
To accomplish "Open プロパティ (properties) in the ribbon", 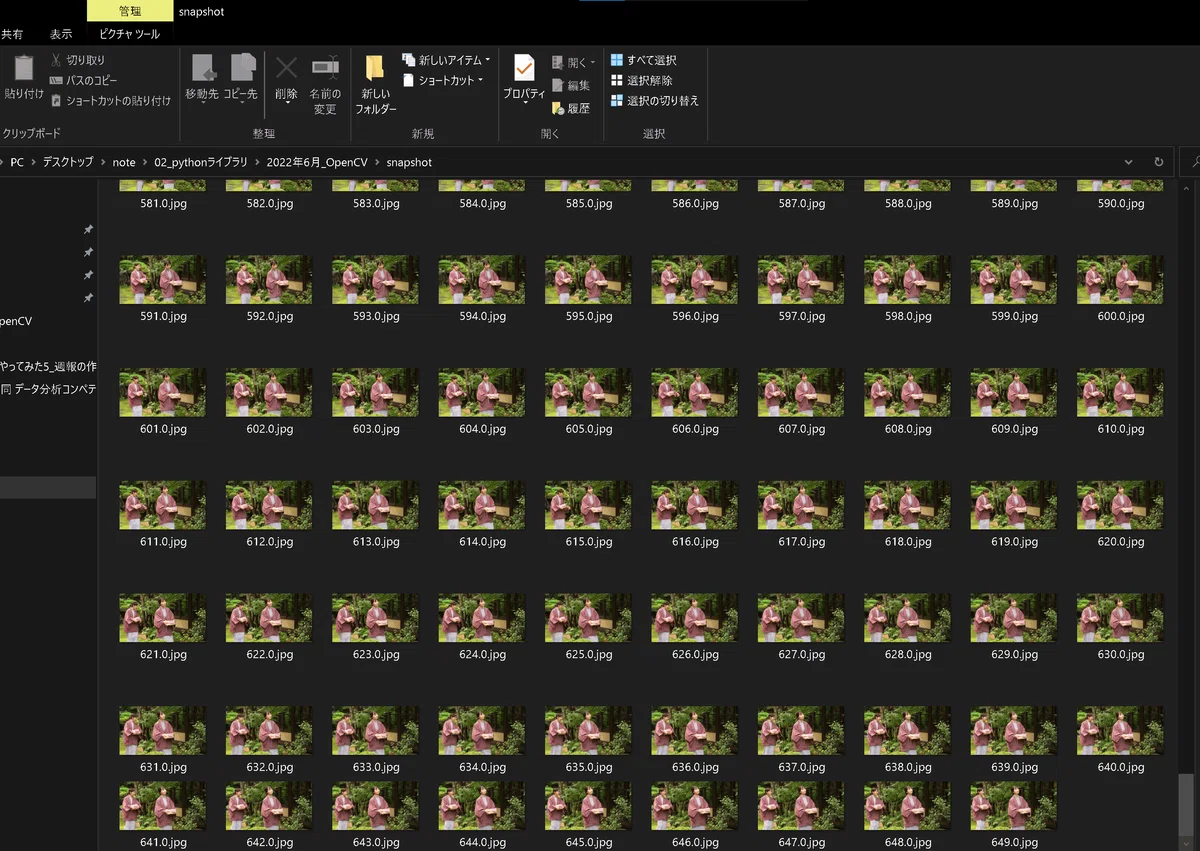I will [524, 77].
